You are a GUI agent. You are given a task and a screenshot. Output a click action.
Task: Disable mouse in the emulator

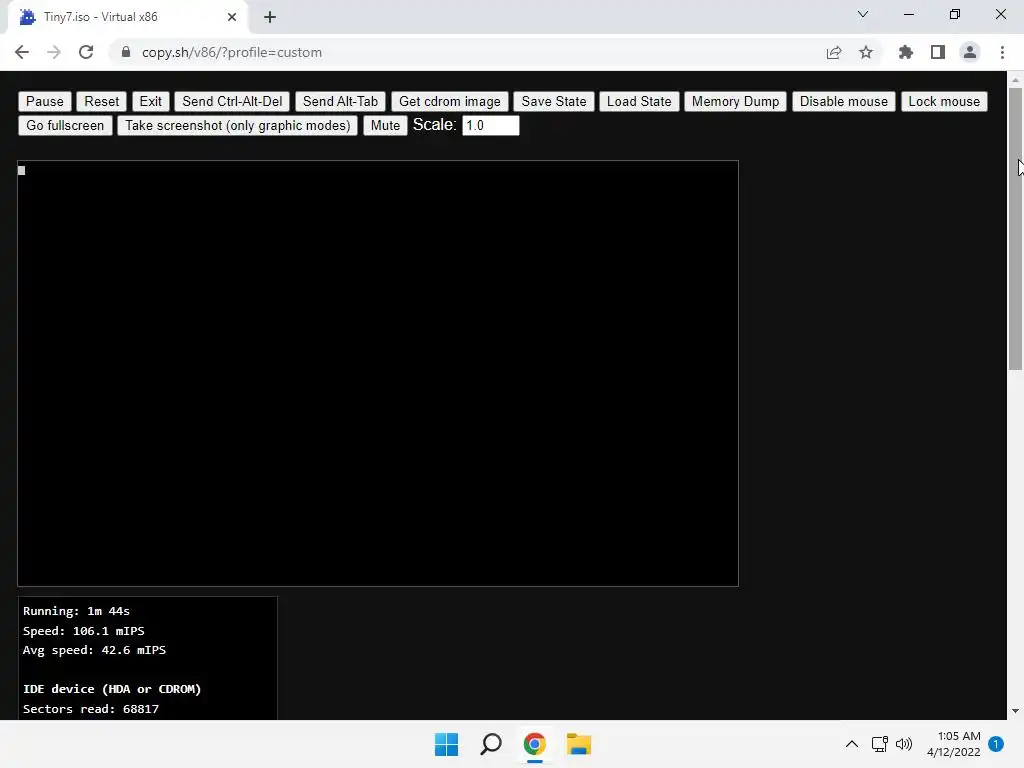[844, 101]
